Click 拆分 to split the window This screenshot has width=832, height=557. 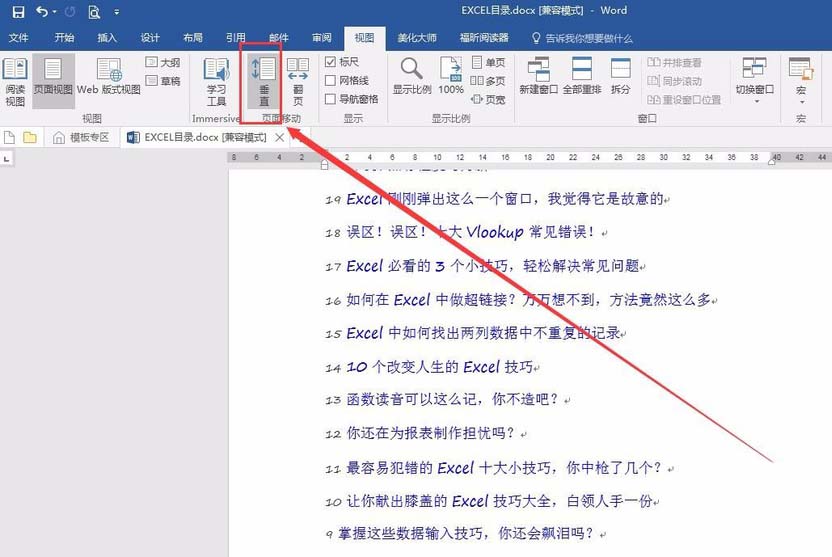(x=620, y=76)
